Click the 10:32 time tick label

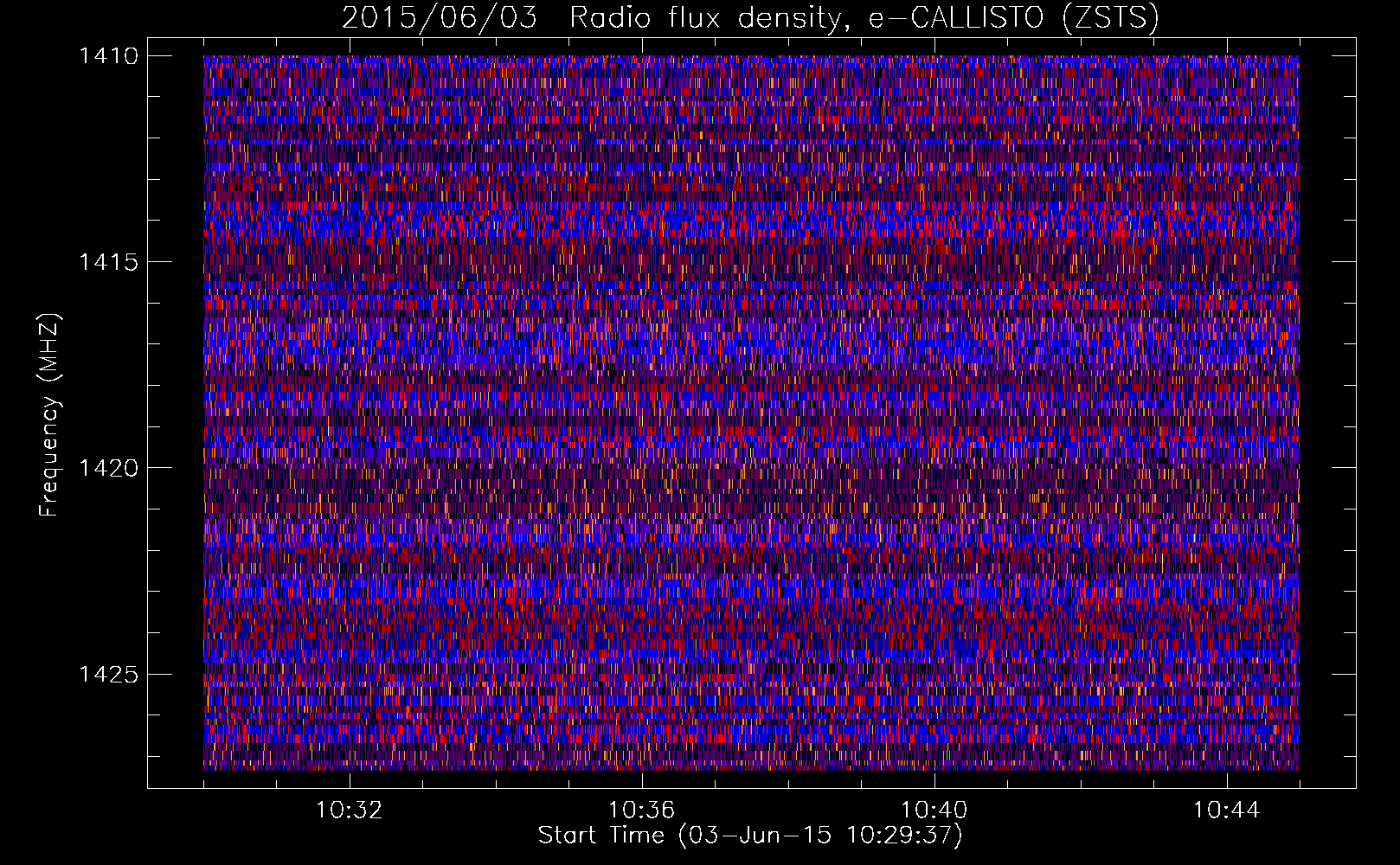click(349, 811)
